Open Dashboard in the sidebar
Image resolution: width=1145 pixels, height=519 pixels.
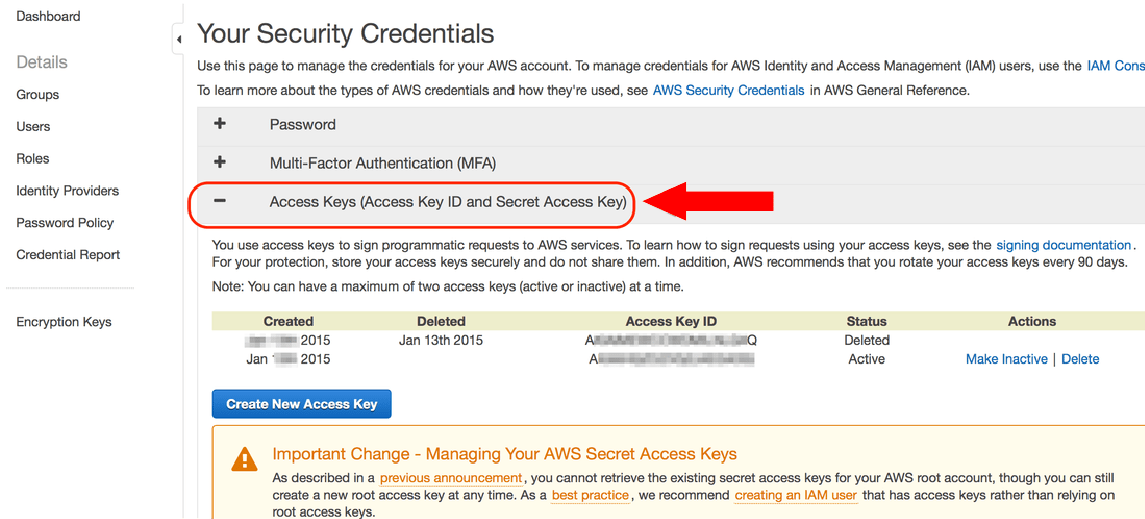[48, 16]
